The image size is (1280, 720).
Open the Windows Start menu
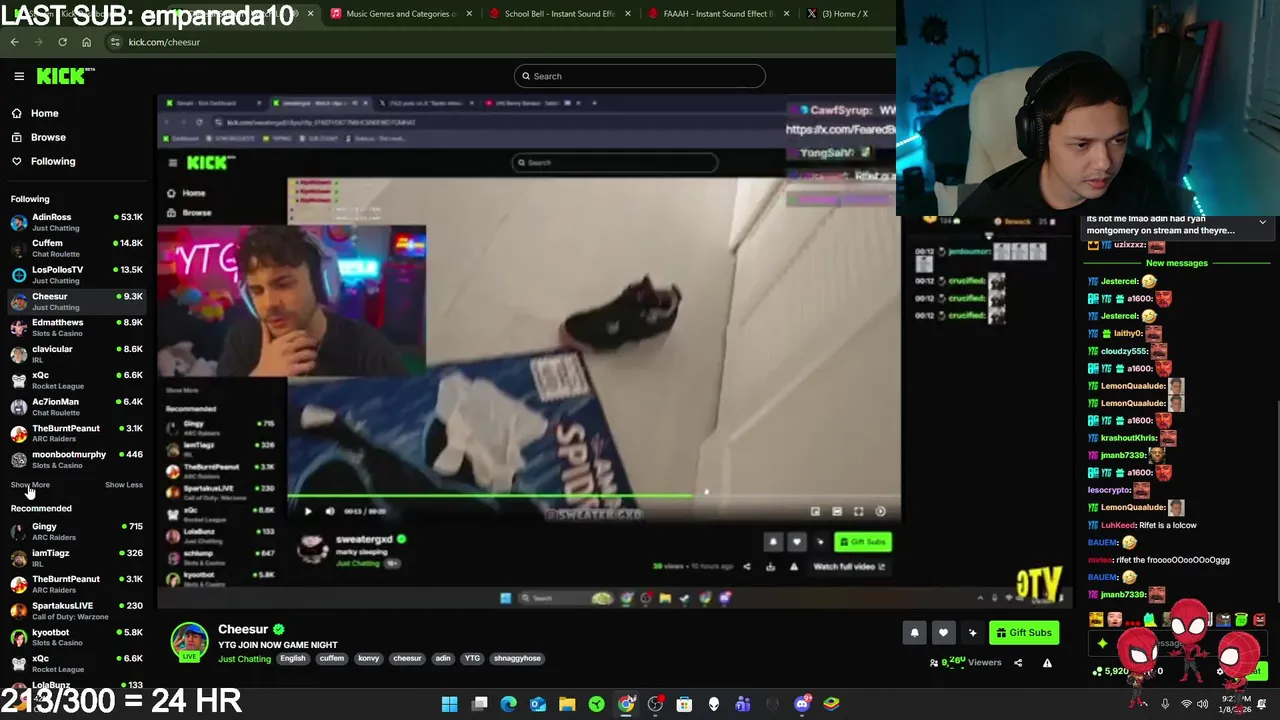(450, 704)
